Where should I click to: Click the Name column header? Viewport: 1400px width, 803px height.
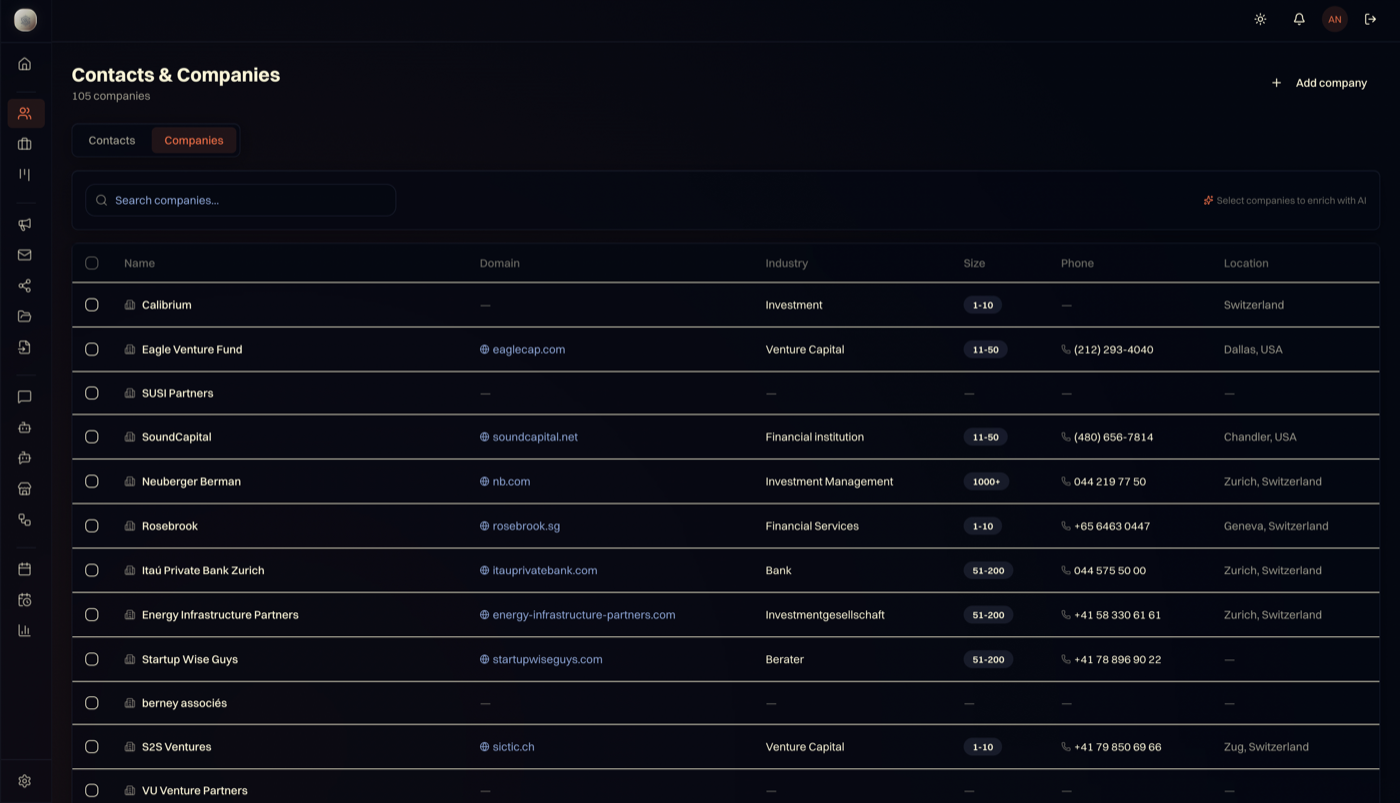139,263
